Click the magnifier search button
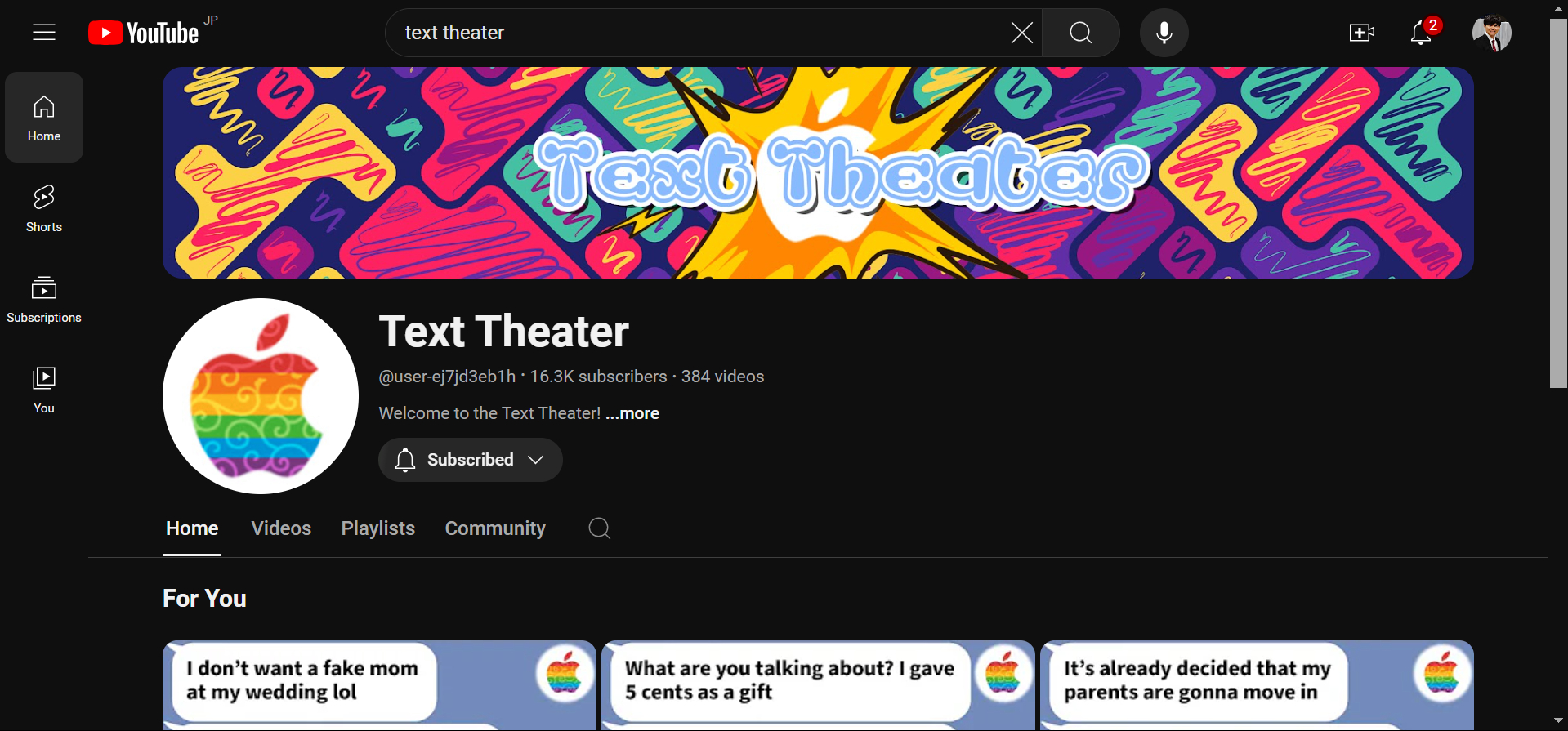This screenshot has width=1568, height=731. pos(1080,33)
